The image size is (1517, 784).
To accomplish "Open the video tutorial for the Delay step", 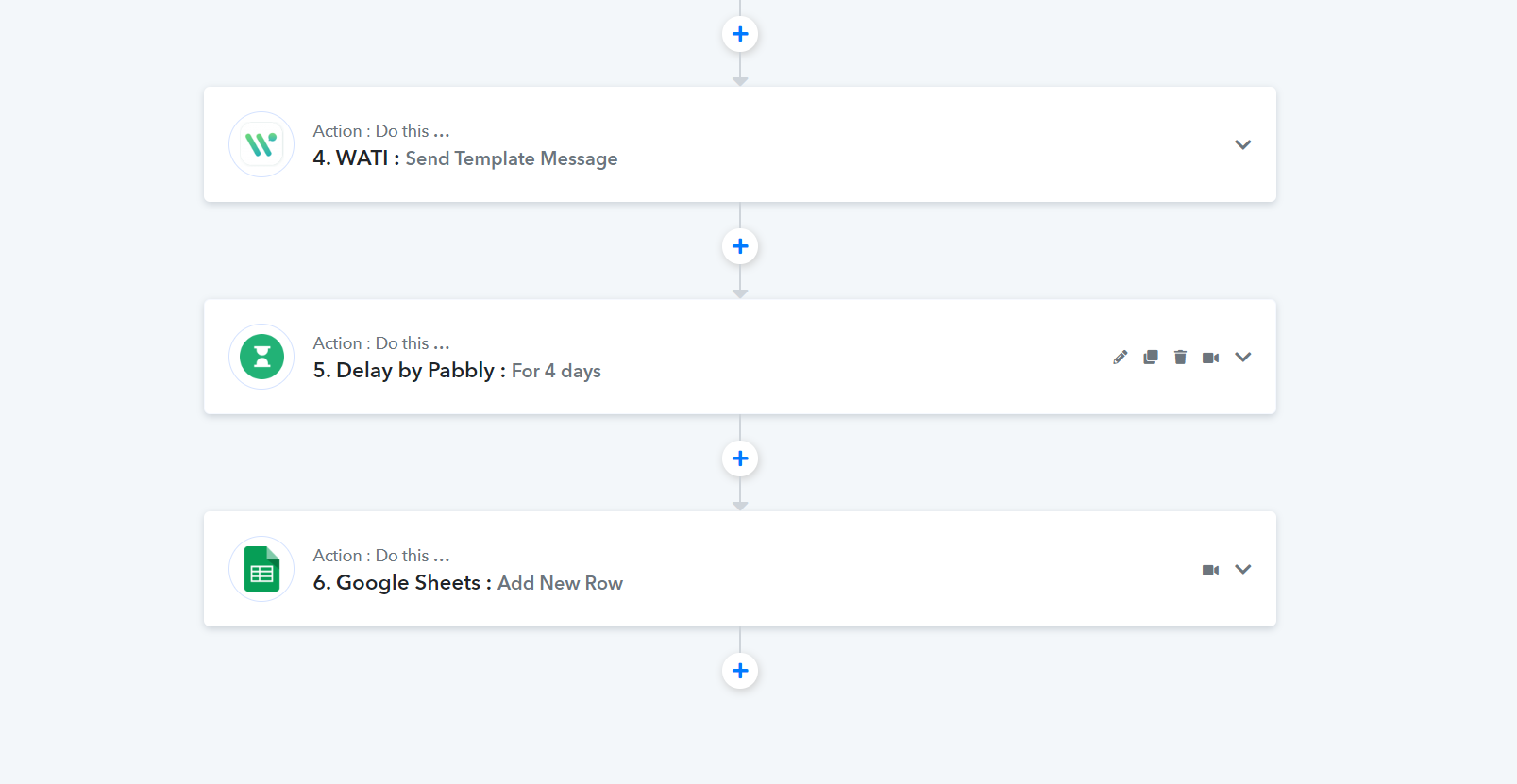I will [1211, 358].
